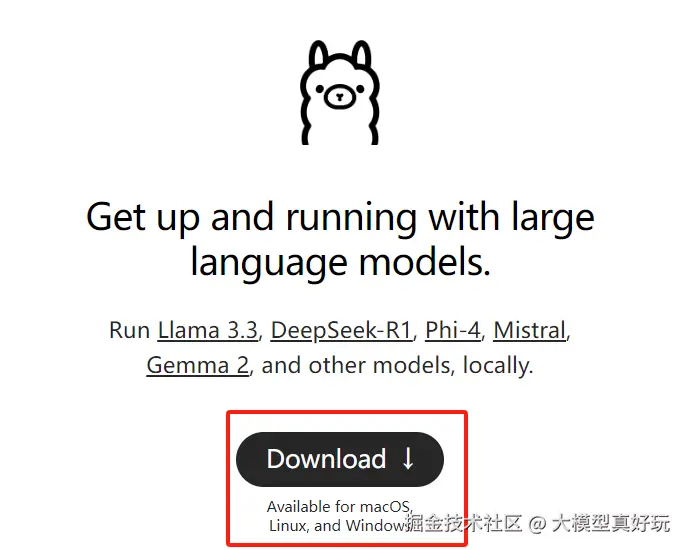Viewport: 686px width, 550px height.
Task: Click the llama logo's nose
Action: coord(340,97)
